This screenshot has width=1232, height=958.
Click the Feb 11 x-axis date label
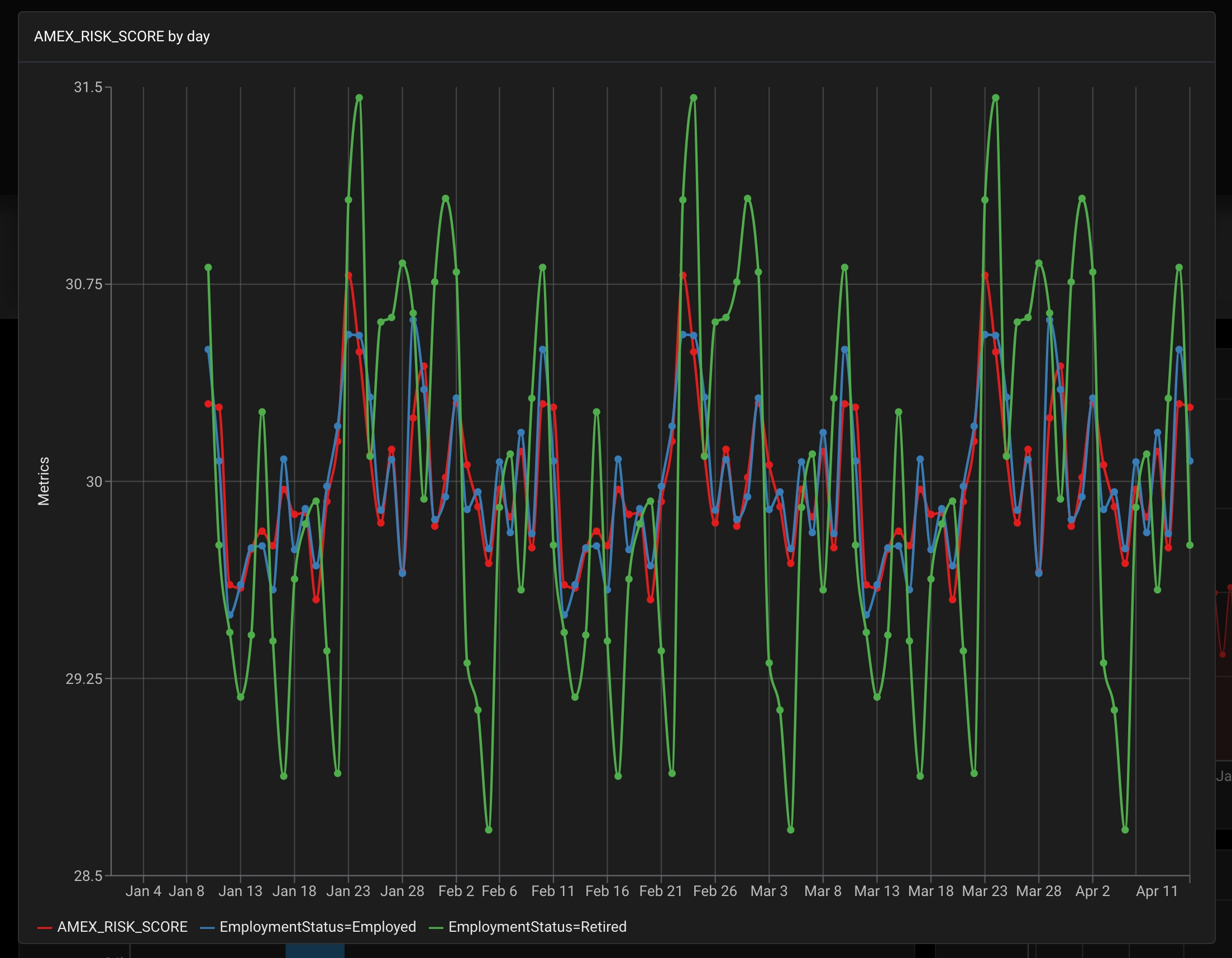pyautogui.click(x=553, y=892)
